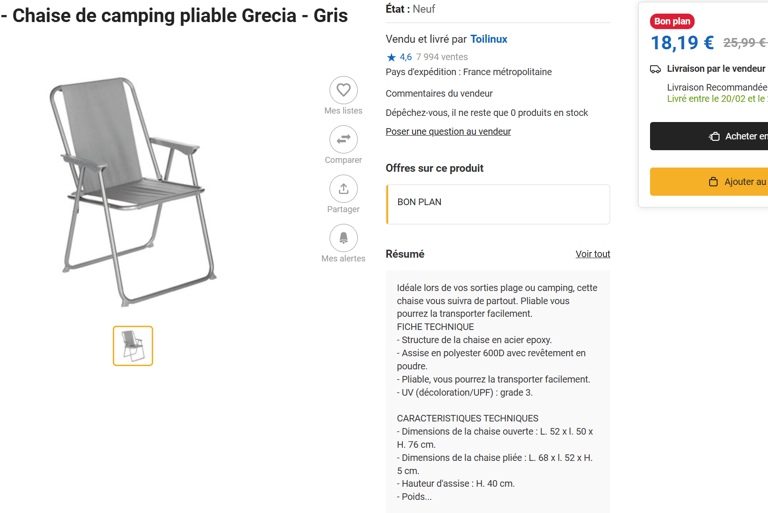Open the BON PLAN offer box
Viewport: 768px width, 513px height.
click(498, 204)
